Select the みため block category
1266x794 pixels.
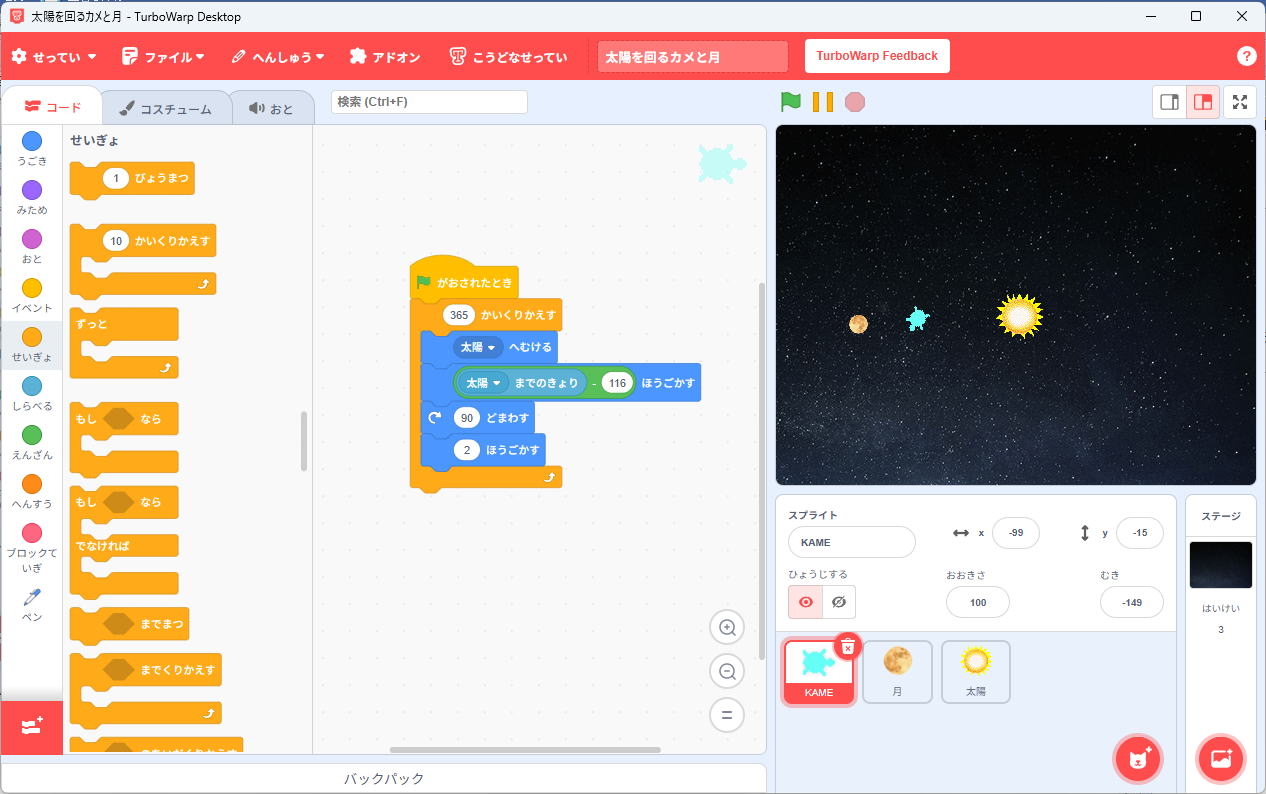[x=32, y=198]
